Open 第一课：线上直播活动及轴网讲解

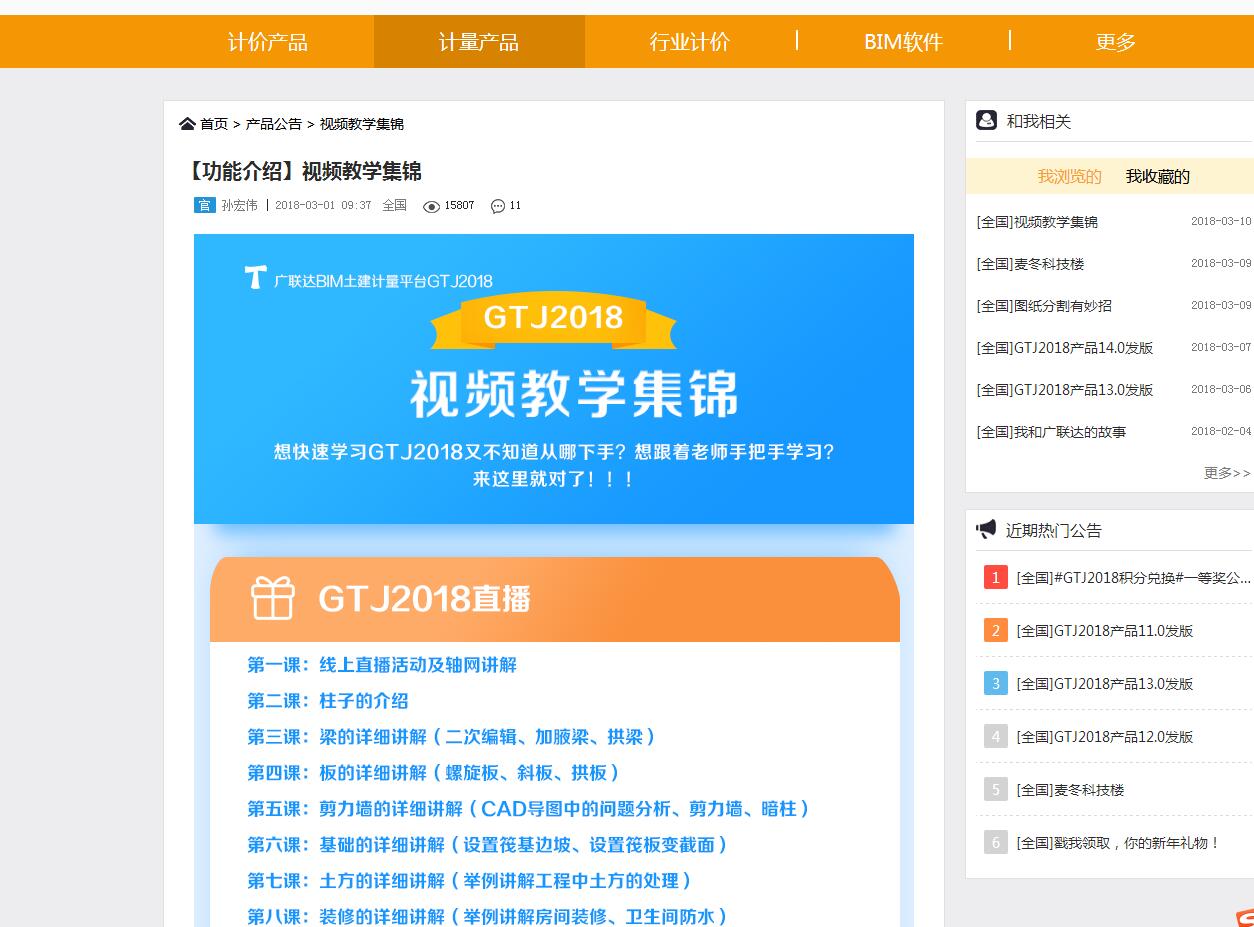pyautogui.click(x=382, y=665)
